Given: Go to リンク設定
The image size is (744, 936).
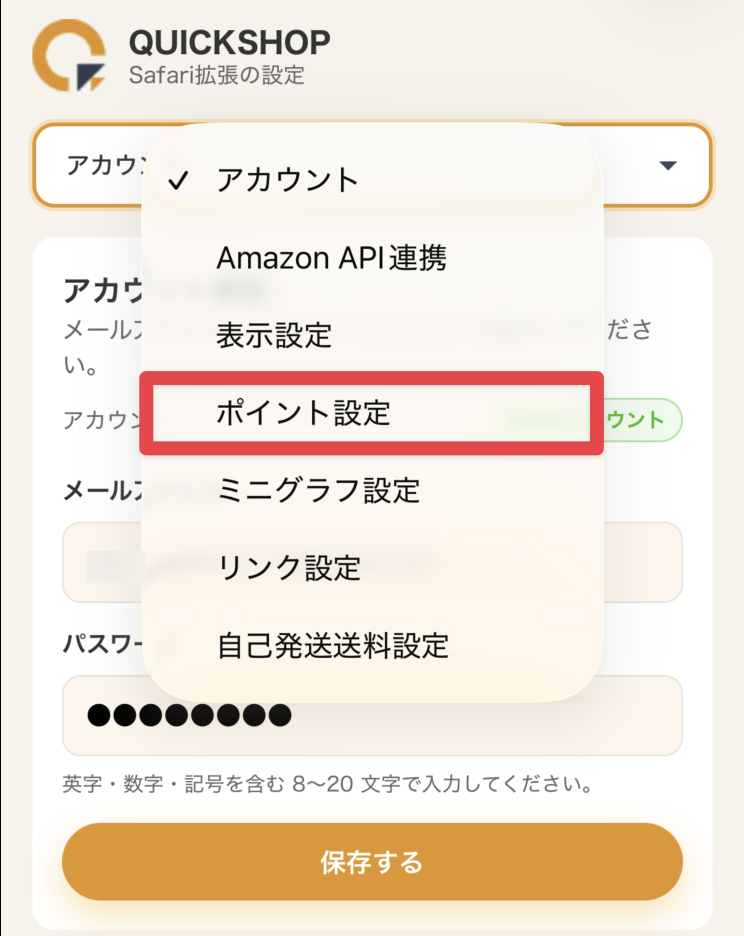Looking at the screenshot, I should [x=288, y=568].
